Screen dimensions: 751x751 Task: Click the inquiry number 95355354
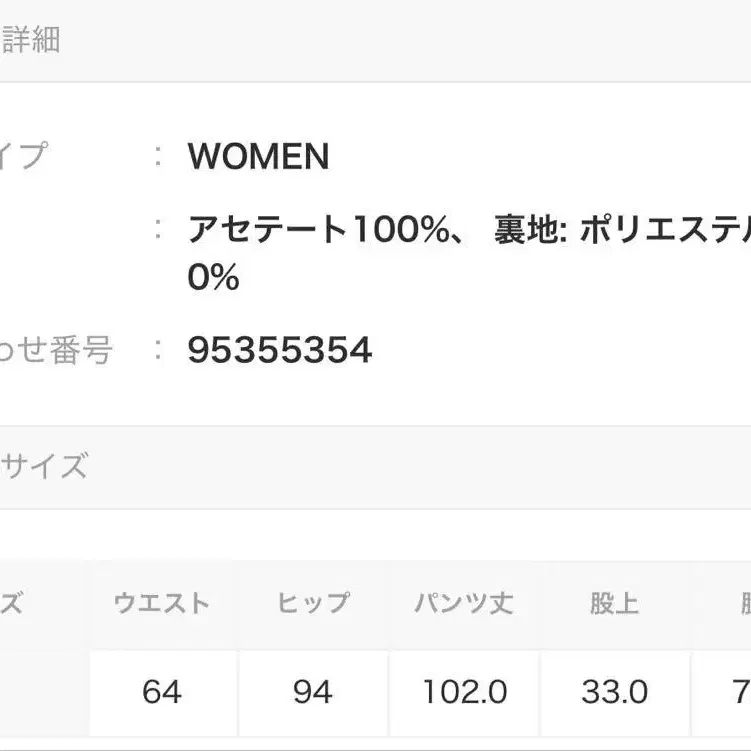280,351
